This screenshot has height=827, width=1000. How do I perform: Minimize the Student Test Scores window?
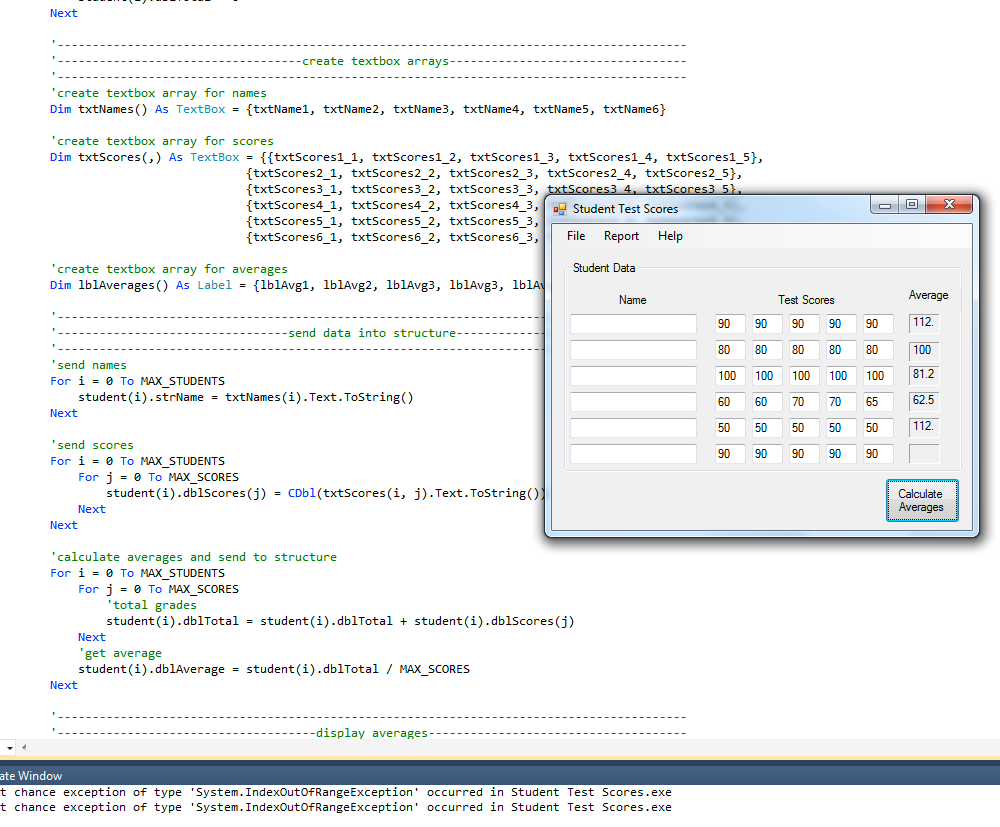point(885,205)
